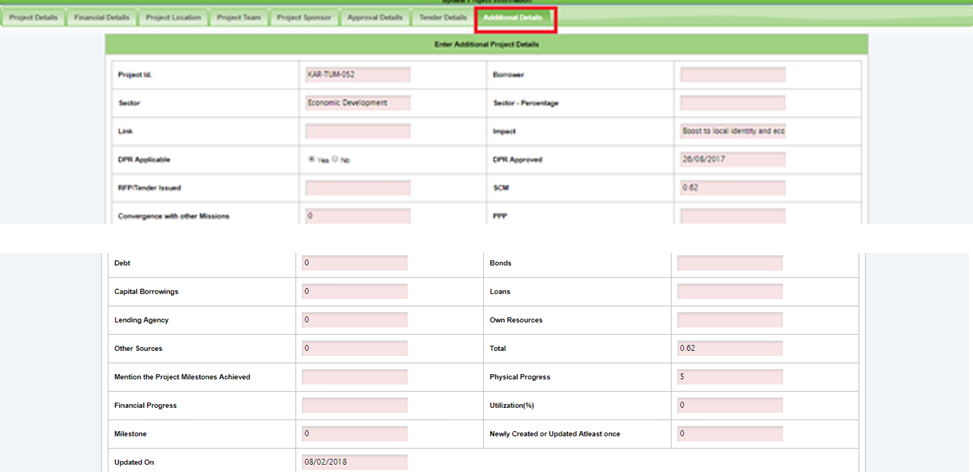Edit the Sector field value

pyautogui.click(x=357, y=103)
